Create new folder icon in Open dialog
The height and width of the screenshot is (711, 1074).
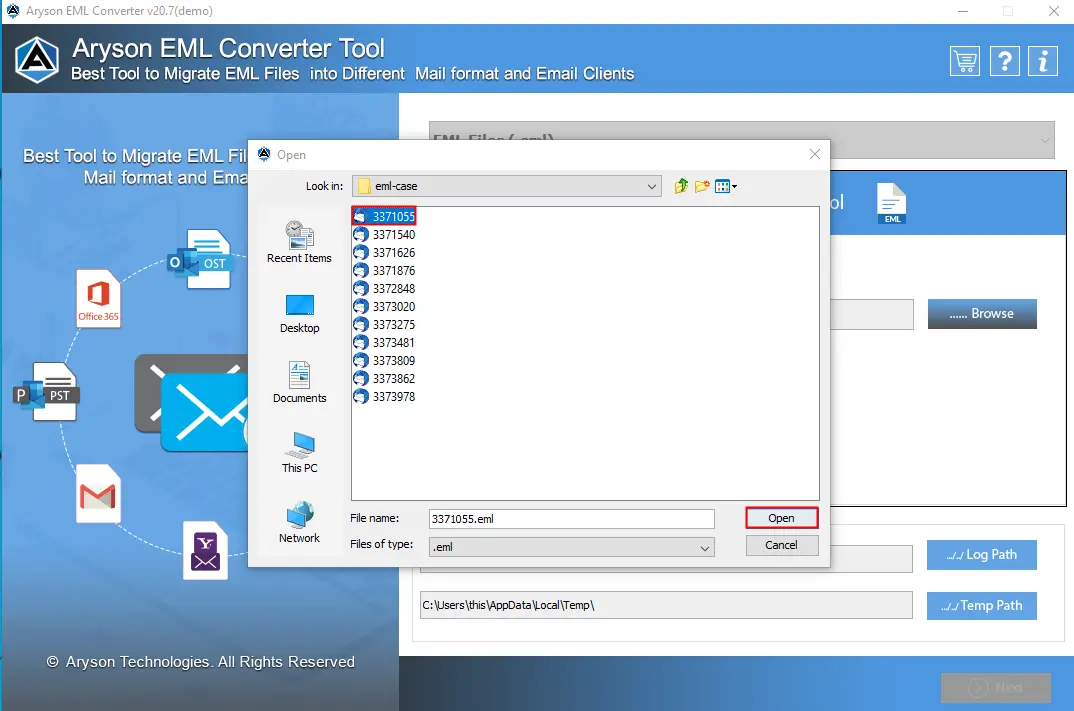[701, 186]
